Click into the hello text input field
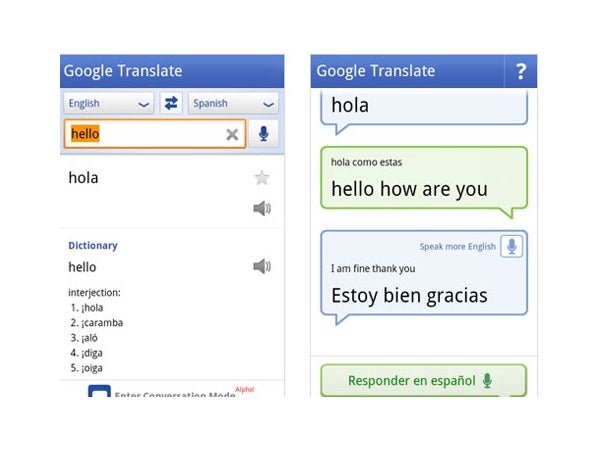 pos(155,134)
